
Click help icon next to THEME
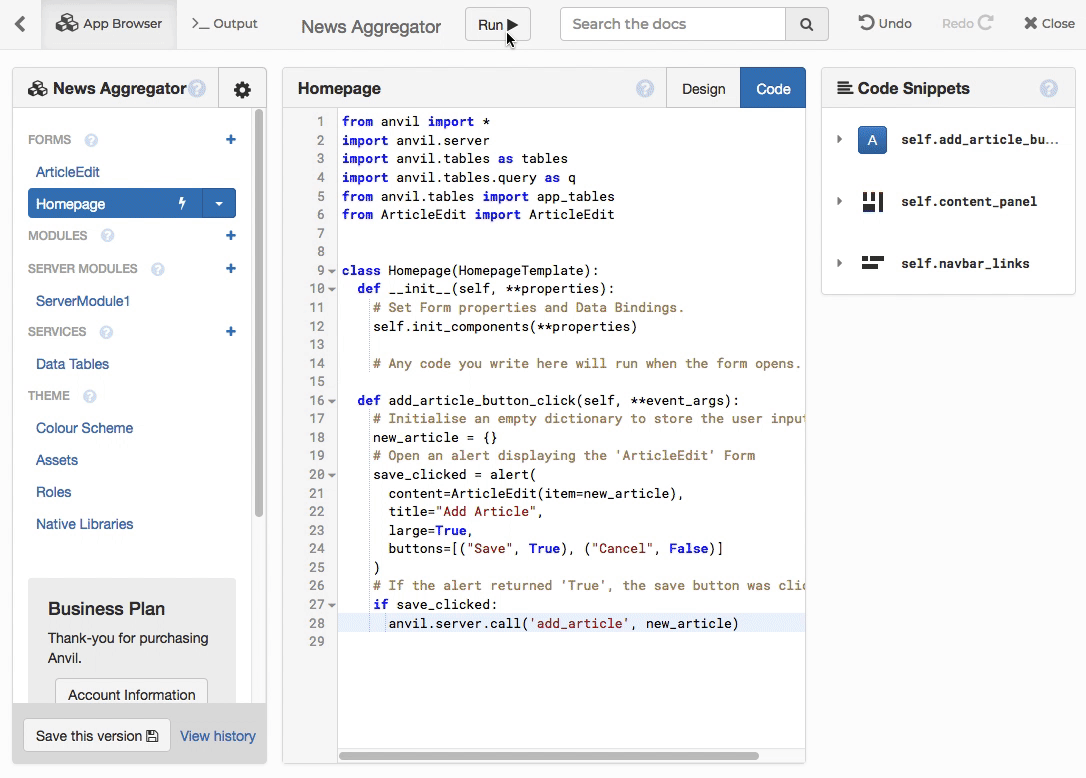click(89, 396)
